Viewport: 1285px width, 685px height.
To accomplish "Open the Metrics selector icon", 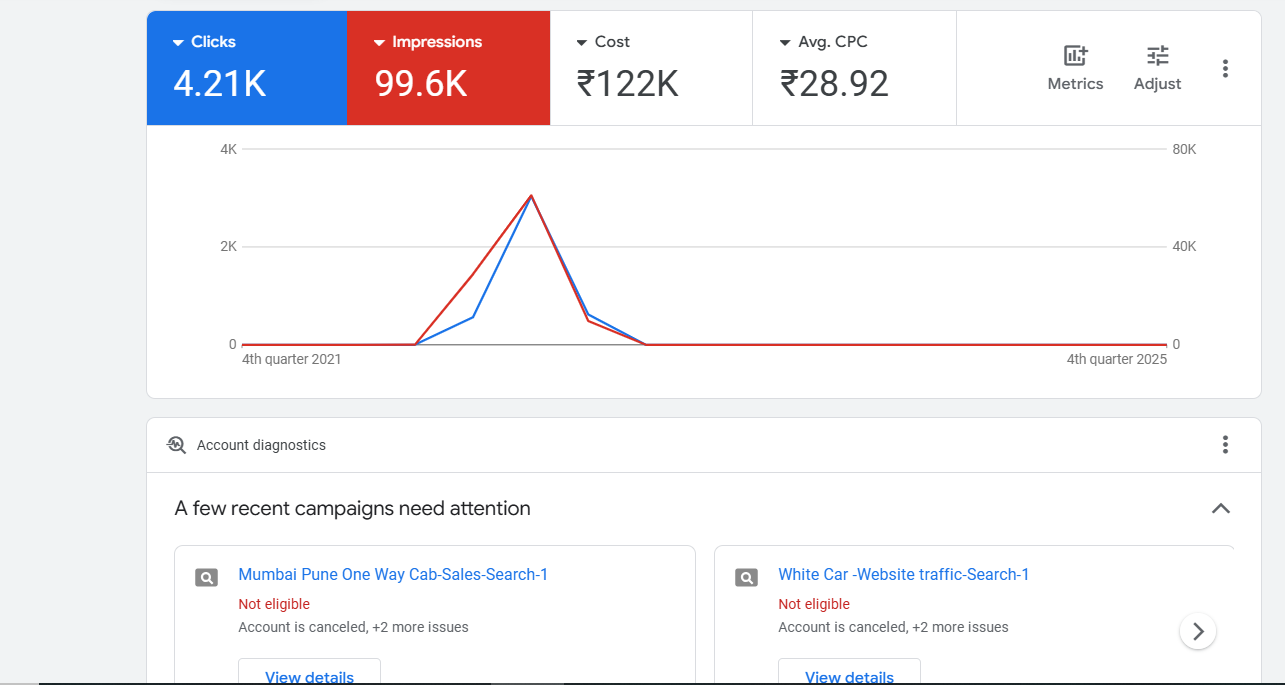I will click(x=1075, y=57).
